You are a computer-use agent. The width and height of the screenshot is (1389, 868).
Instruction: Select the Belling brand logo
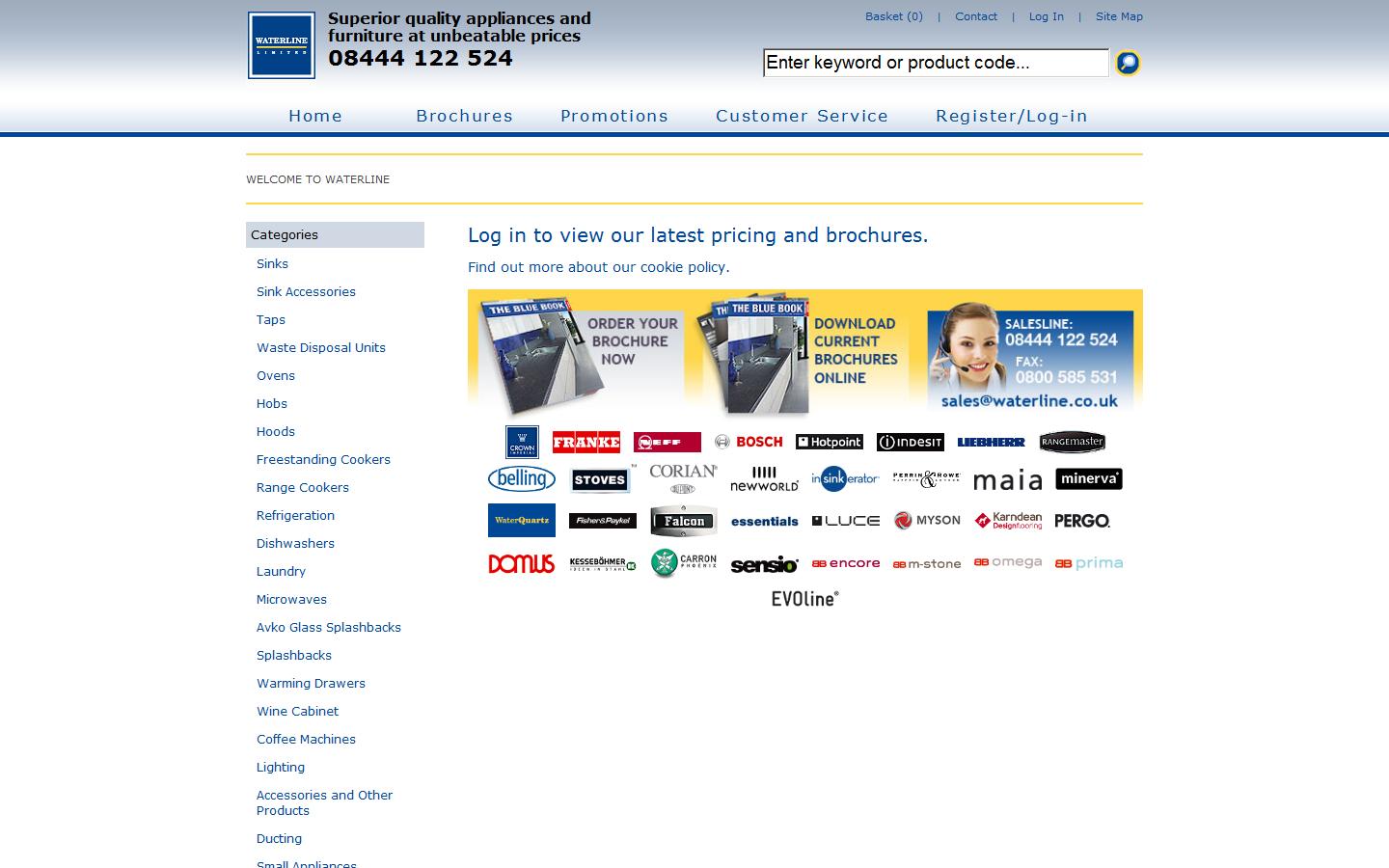pos(521,478)
